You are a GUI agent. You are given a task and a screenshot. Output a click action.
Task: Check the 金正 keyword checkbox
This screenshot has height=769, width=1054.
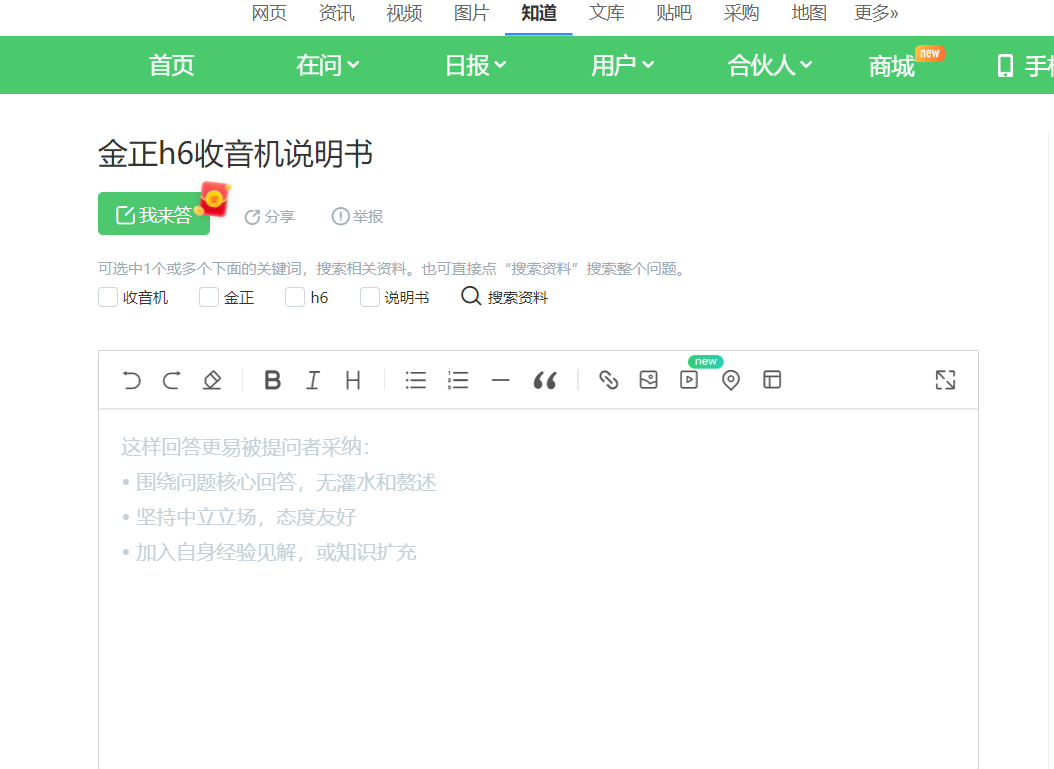point(209,297)
